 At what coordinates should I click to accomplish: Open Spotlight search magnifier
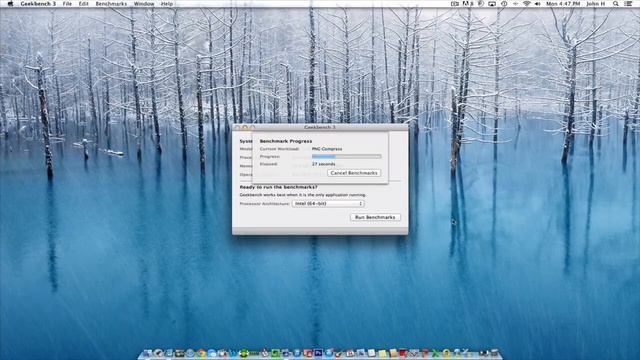click(616, 4)
